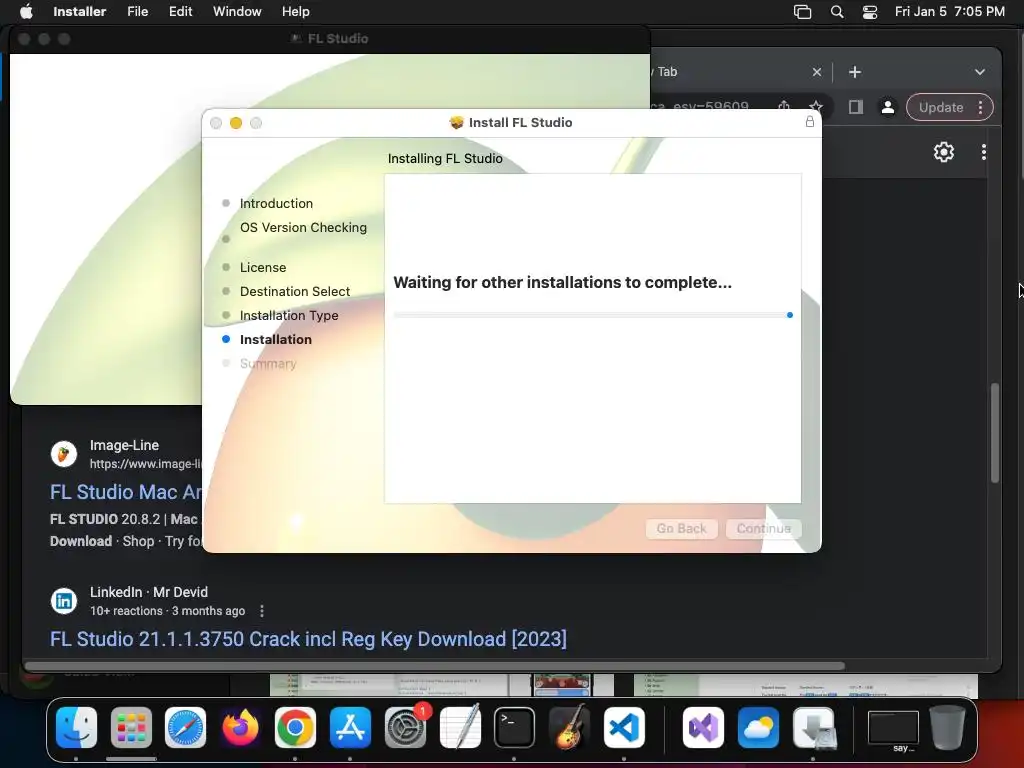Open TextEdit from the Dock
This screenshot has height=768, width=1024.
[460, 727]
